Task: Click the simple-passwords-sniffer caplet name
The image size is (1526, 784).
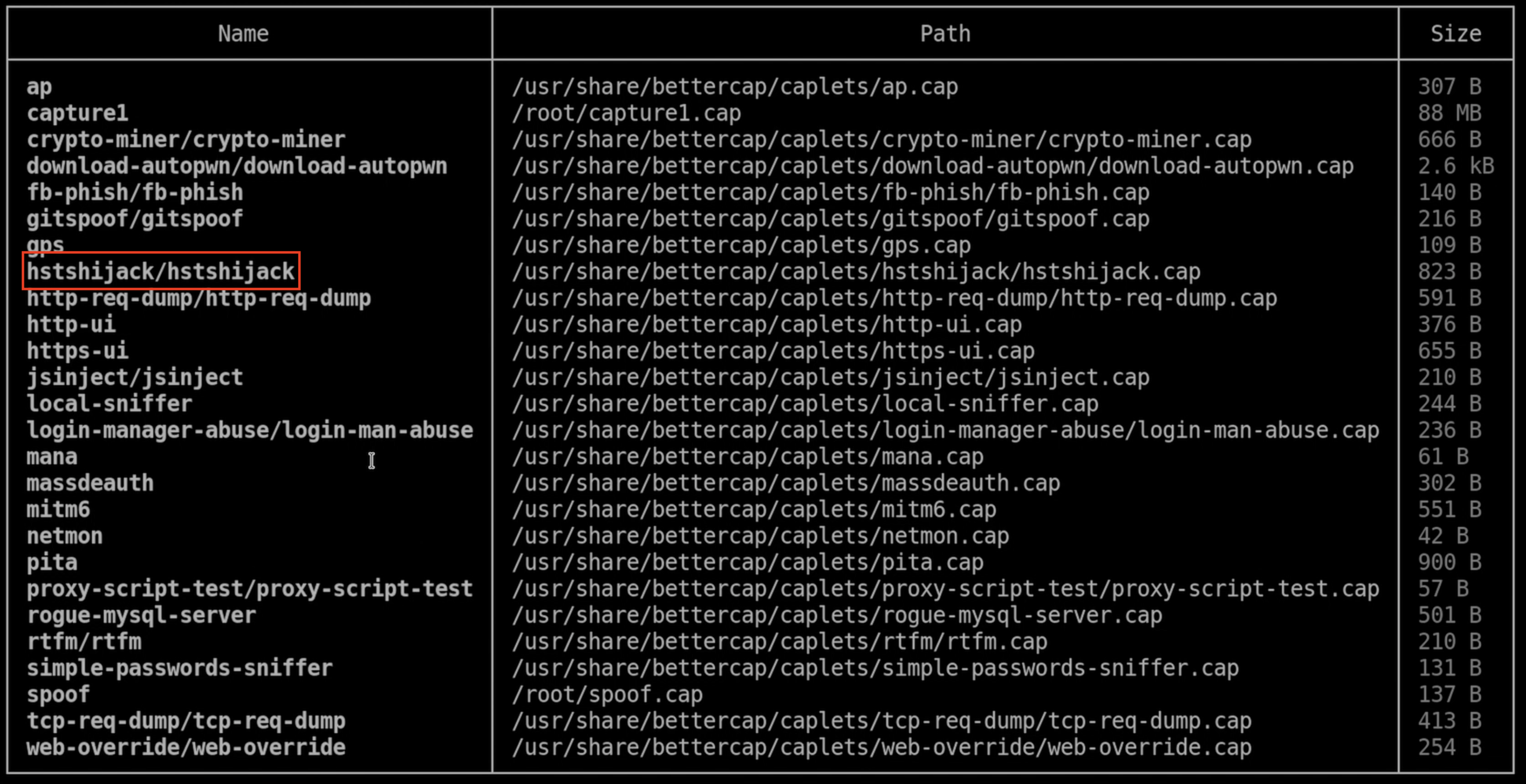Action: click(179, 668)
